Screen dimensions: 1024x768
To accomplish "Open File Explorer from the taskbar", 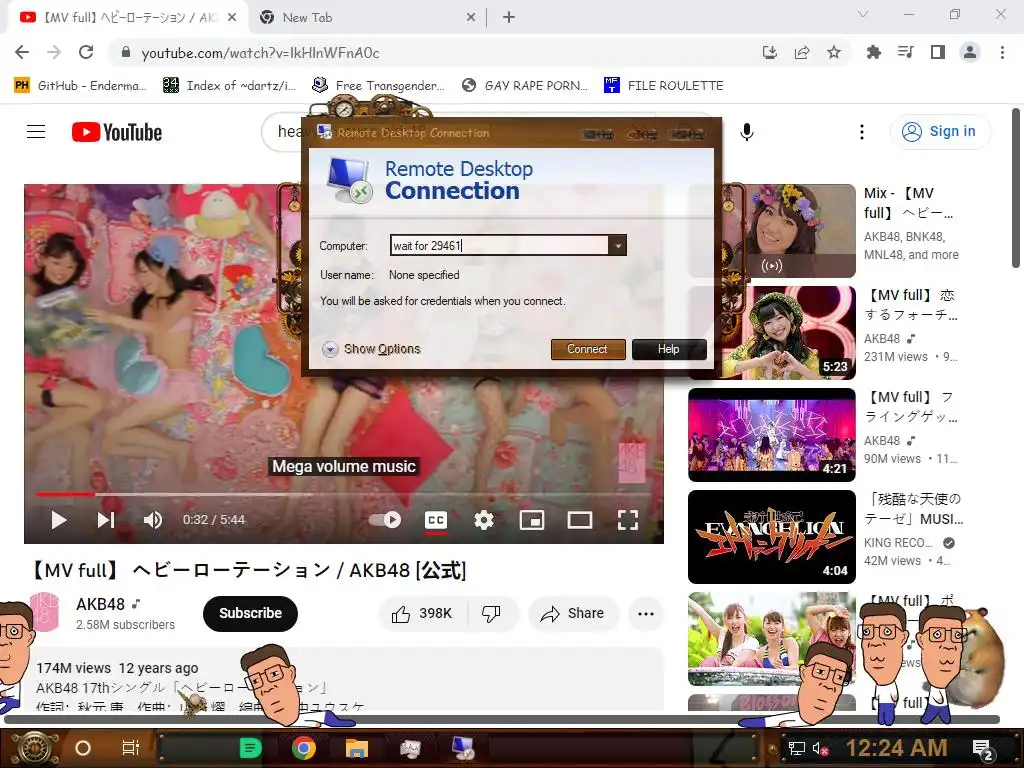I will (357, 748).
